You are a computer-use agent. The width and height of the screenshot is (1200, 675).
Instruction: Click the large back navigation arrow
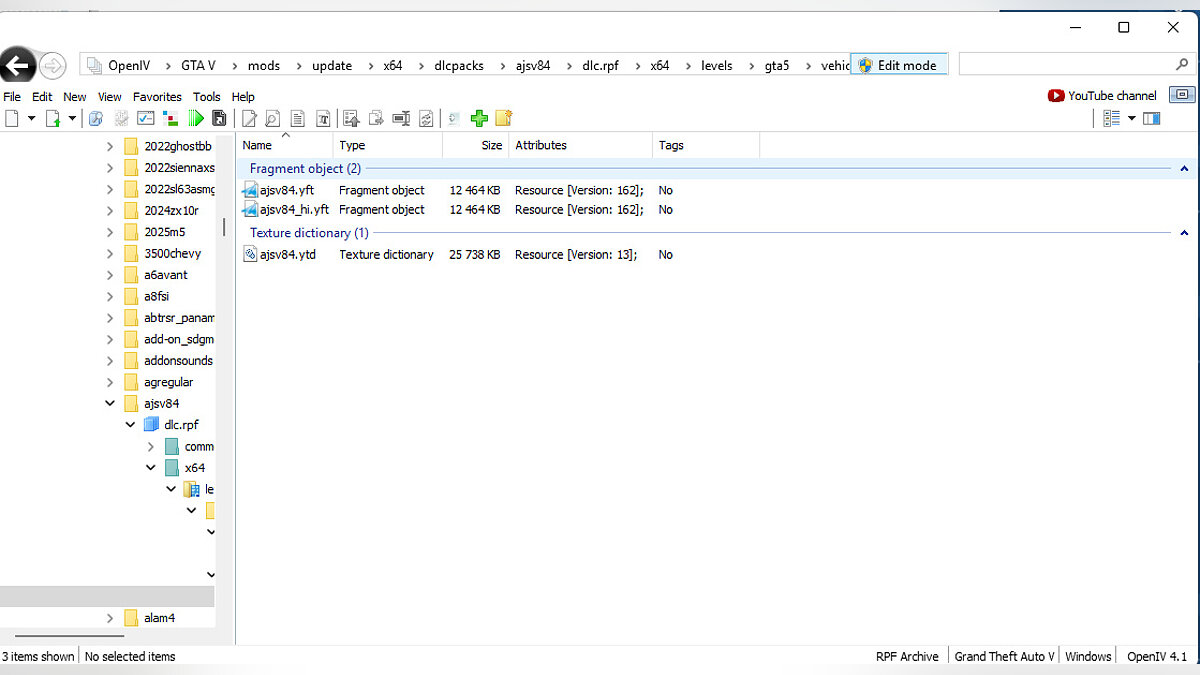17,66
